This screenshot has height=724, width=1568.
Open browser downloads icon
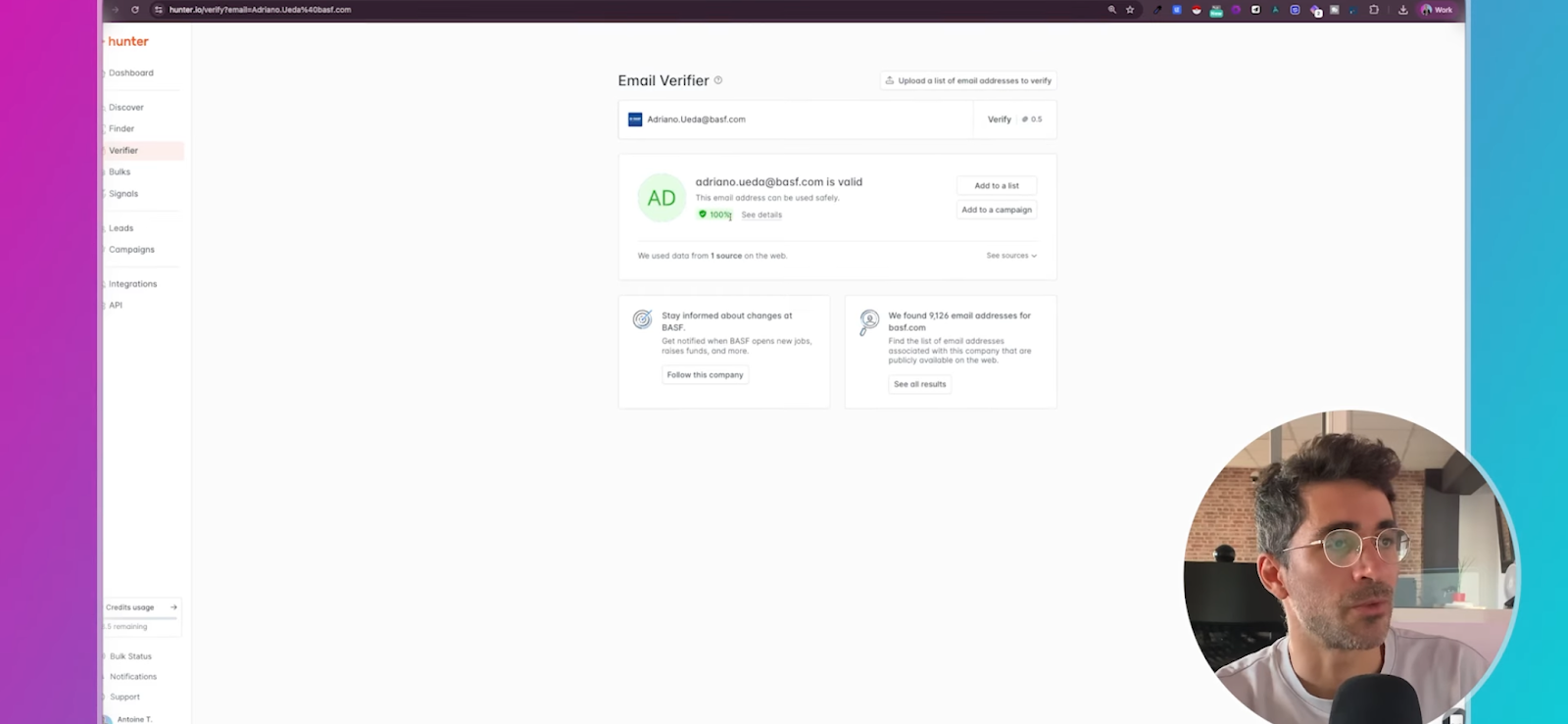point(1403,10)
